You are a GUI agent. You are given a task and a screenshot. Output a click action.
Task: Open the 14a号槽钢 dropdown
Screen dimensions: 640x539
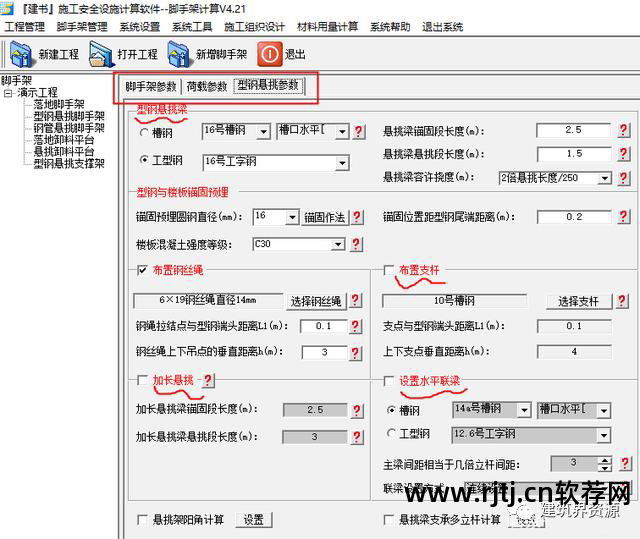pyautogui.click(x=524, y=410)
